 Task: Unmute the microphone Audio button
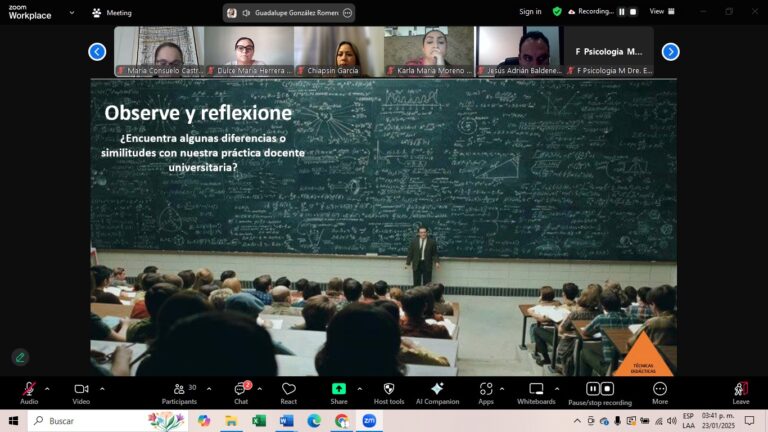point(29,394)
